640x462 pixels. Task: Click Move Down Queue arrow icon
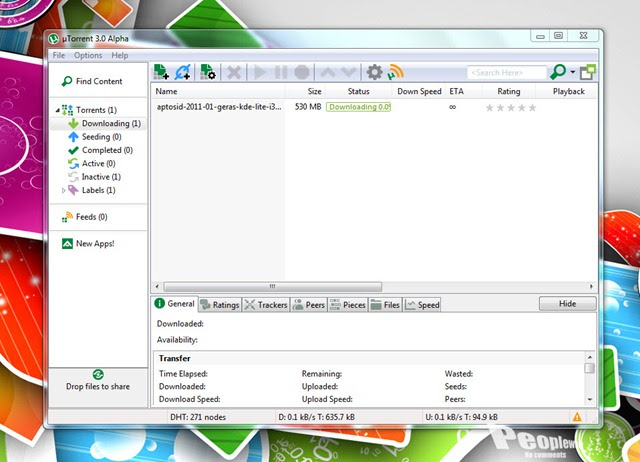[349, 73]
